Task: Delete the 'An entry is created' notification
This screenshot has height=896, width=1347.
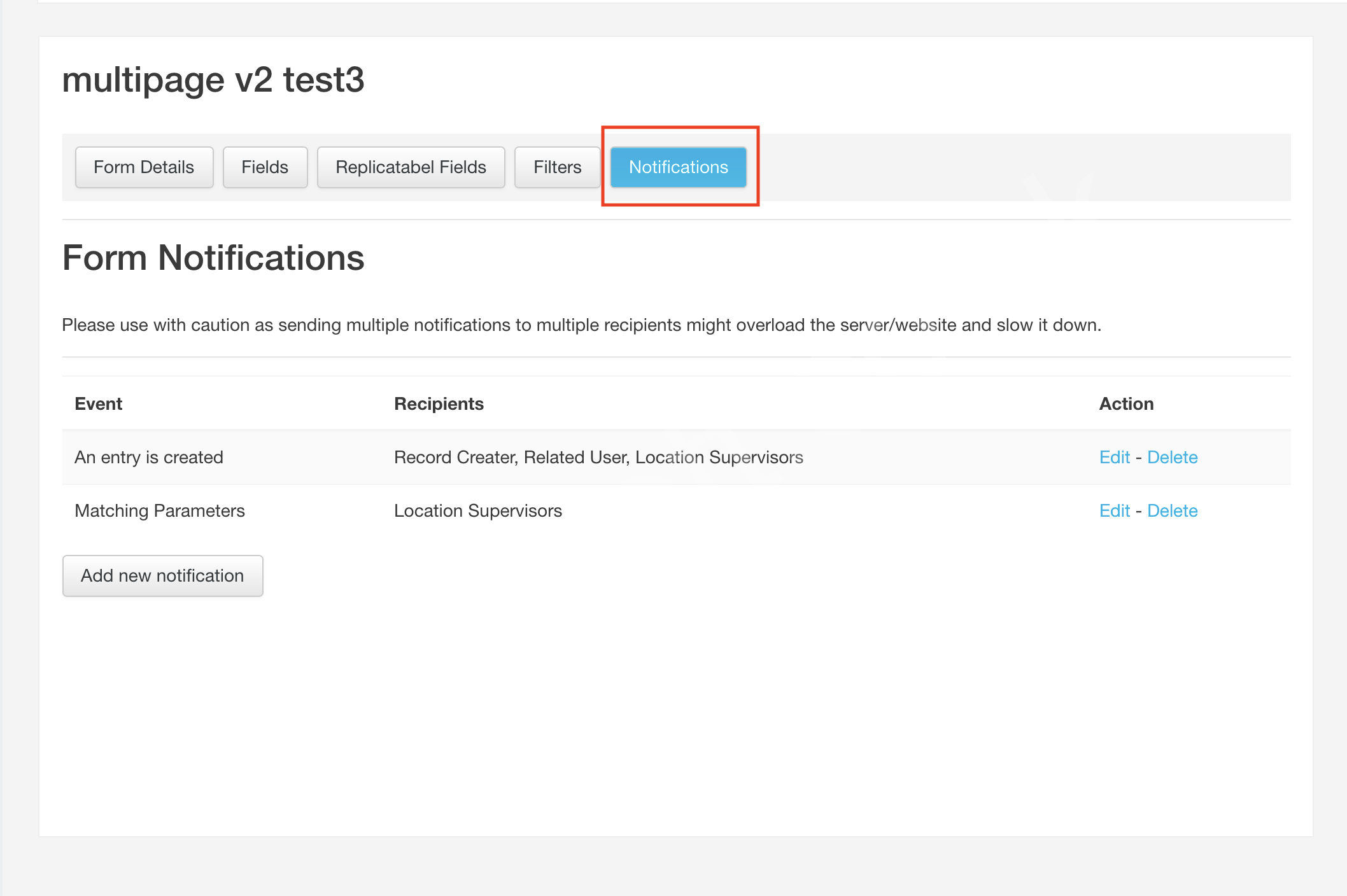Action: tap(1172, 458)
